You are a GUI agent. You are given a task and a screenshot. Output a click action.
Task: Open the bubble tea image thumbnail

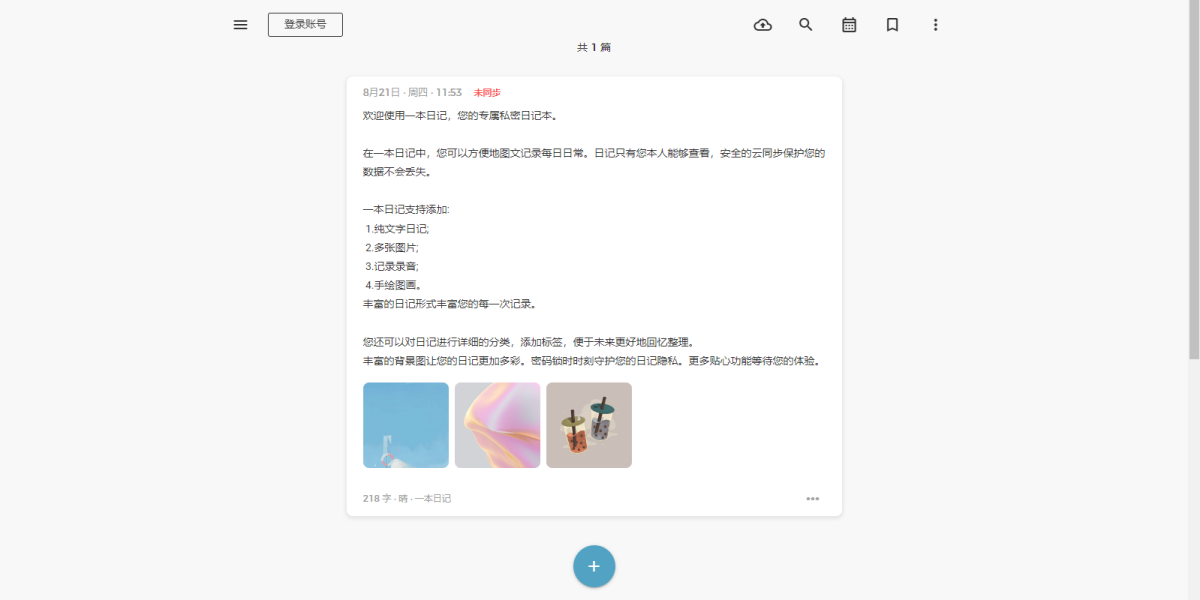(x=589, y=425)
